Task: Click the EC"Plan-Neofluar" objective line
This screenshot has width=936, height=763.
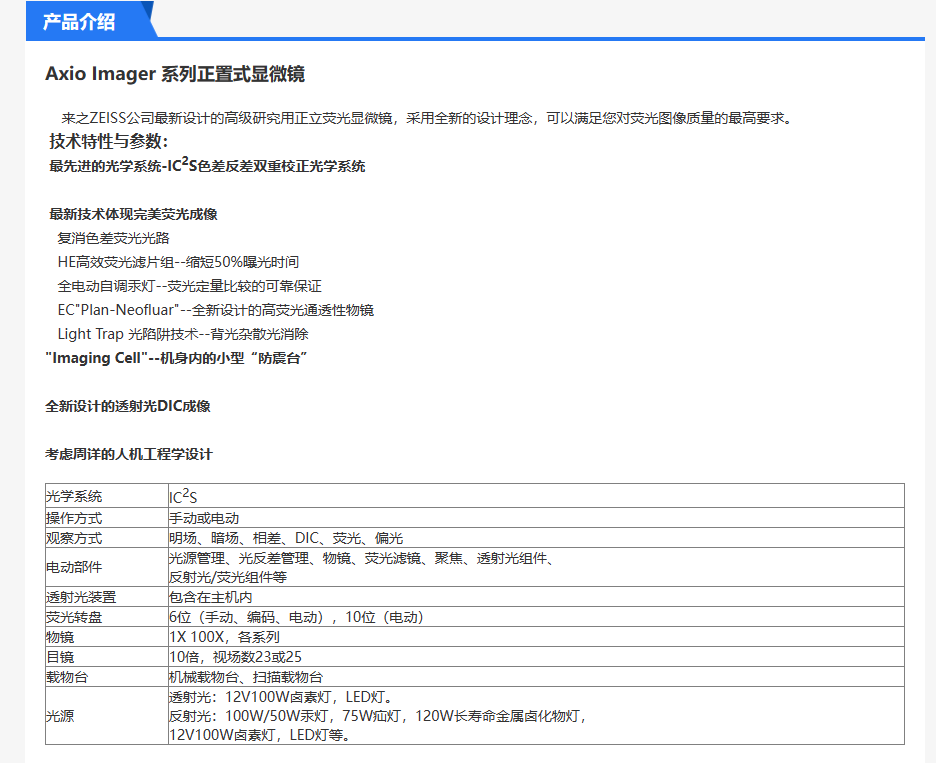Action: pyautogui.click(x=215, y=310)
